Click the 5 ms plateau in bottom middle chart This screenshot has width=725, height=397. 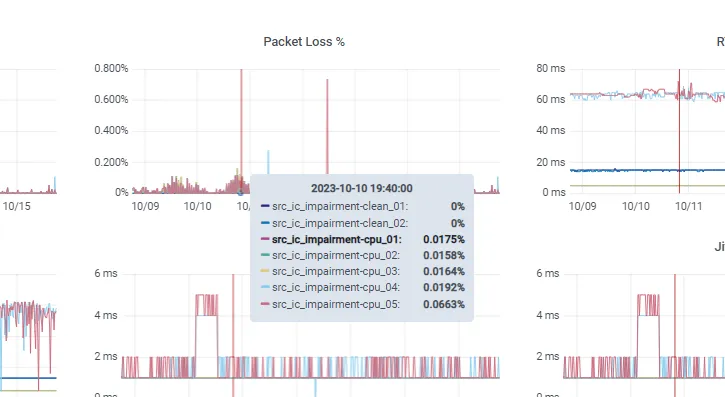point(207,305)
